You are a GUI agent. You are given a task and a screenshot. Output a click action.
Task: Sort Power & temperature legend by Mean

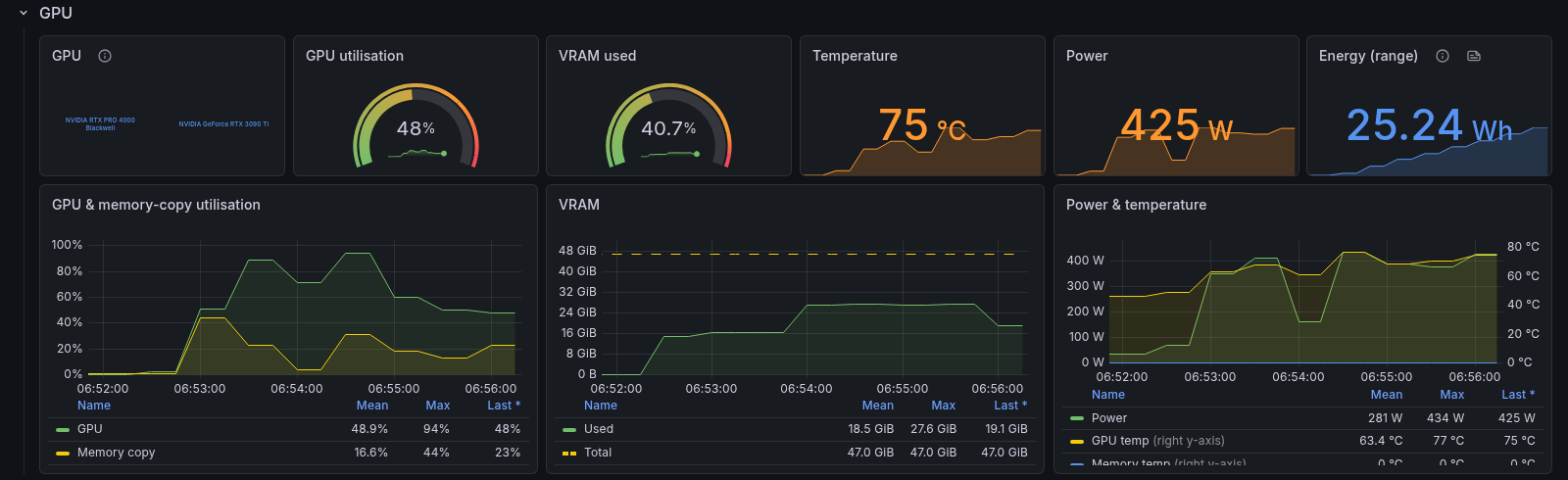point(1387,395)
